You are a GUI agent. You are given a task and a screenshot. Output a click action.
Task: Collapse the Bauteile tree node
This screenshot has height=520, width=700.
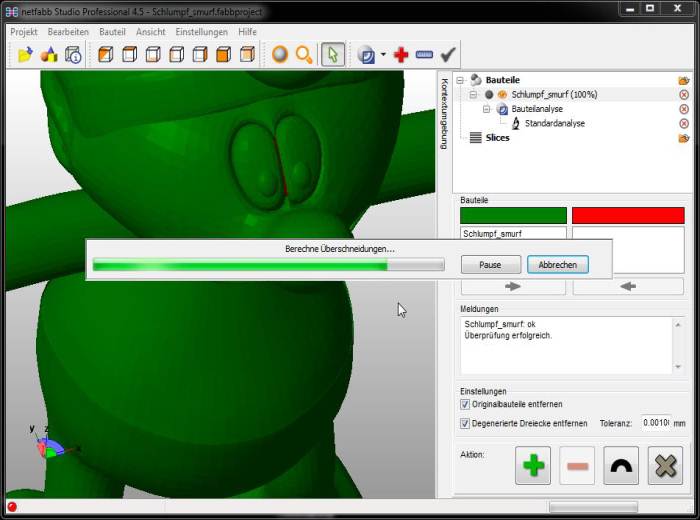(460, 80)
